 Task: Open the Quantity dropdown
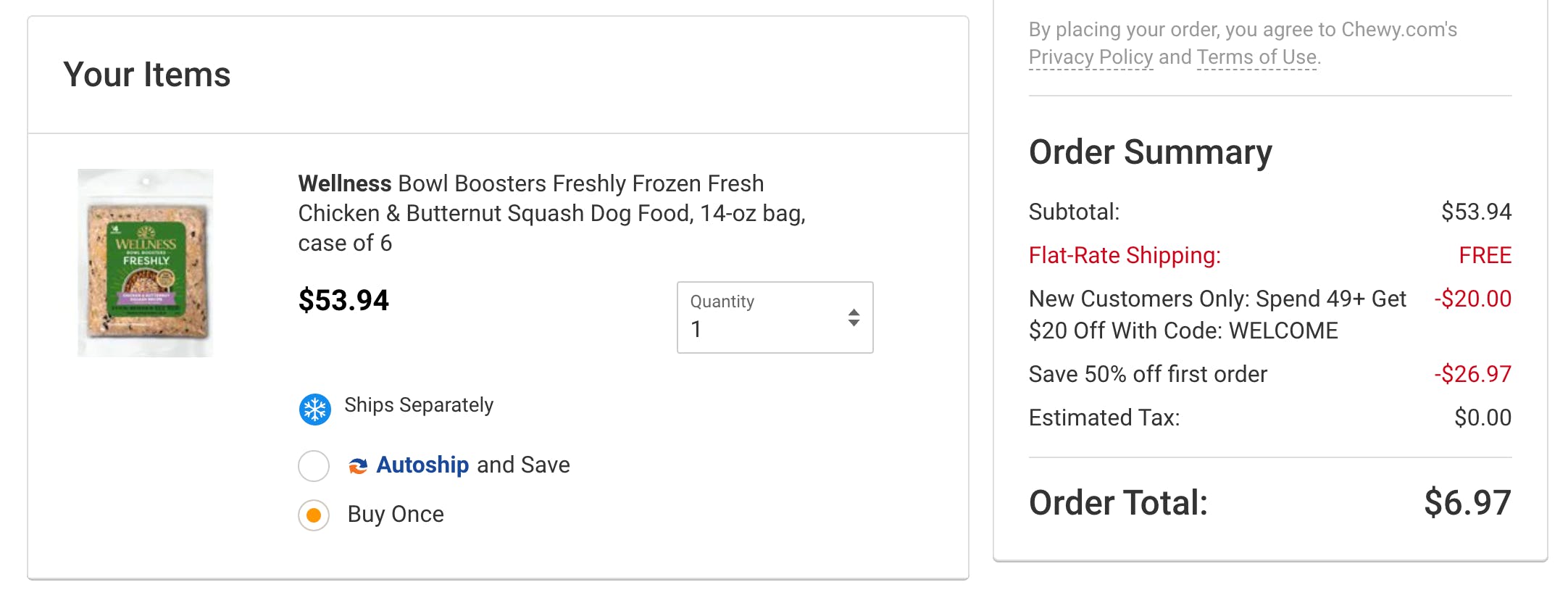[x=774, y=317]
